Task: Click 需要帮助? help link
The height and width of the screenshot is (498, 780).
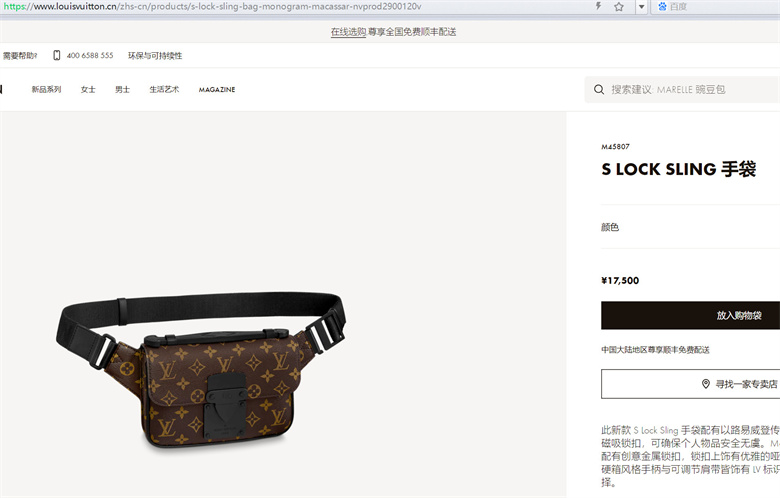Action: point(19,56)
